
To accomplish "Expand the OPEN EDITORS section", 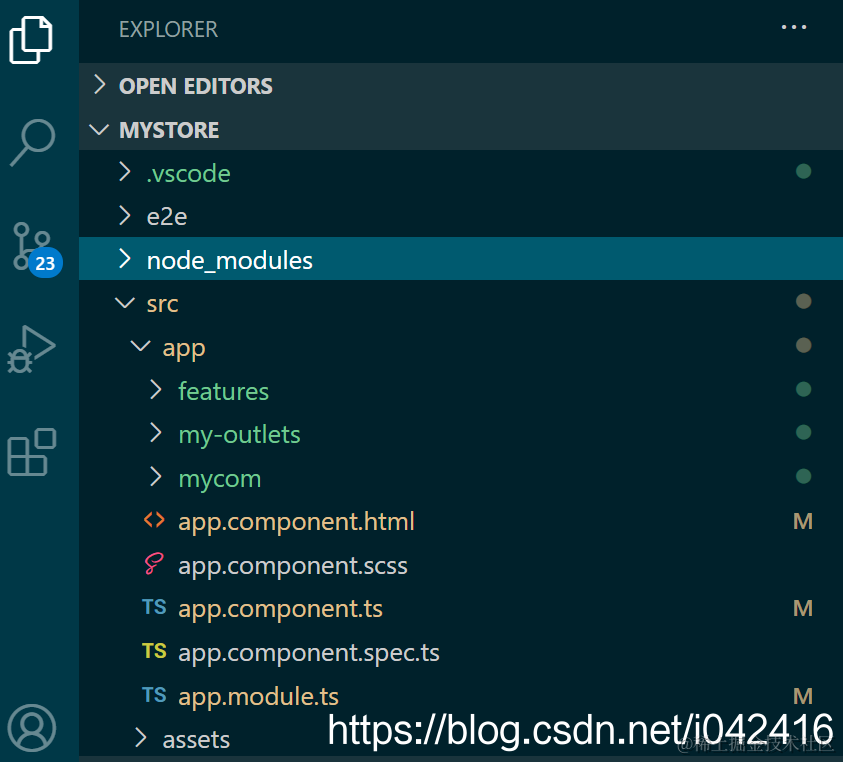I will click(x=99, y=85).
